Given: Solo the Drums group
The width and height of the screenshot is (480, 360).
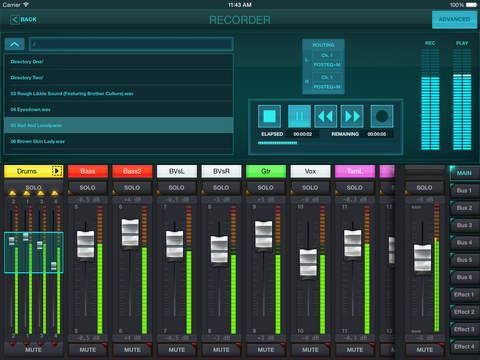Looking at the screenshot, I should pyautogui.click(x=33, y=187).
